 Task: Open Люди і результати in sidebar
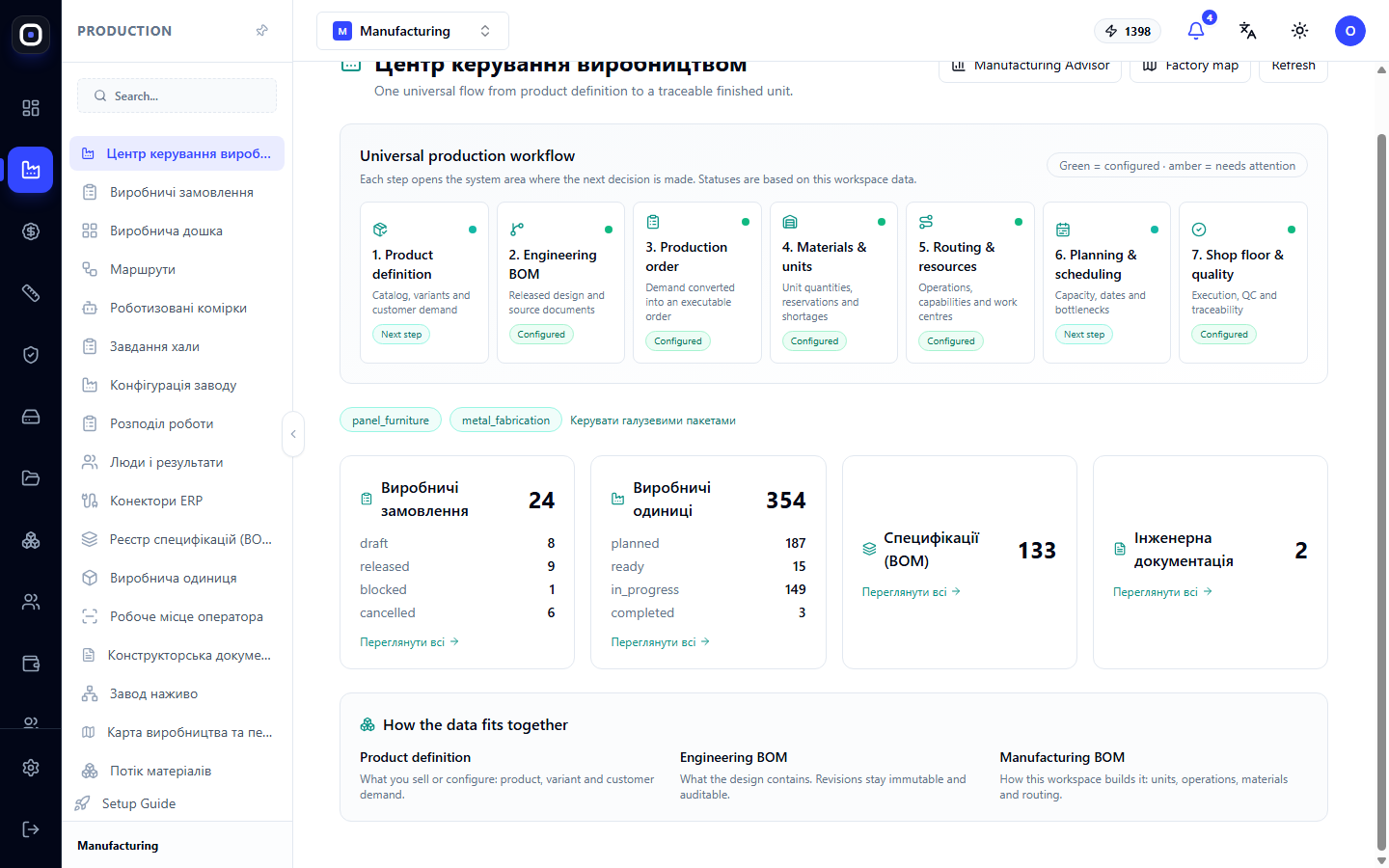click(x=177, y=462)
